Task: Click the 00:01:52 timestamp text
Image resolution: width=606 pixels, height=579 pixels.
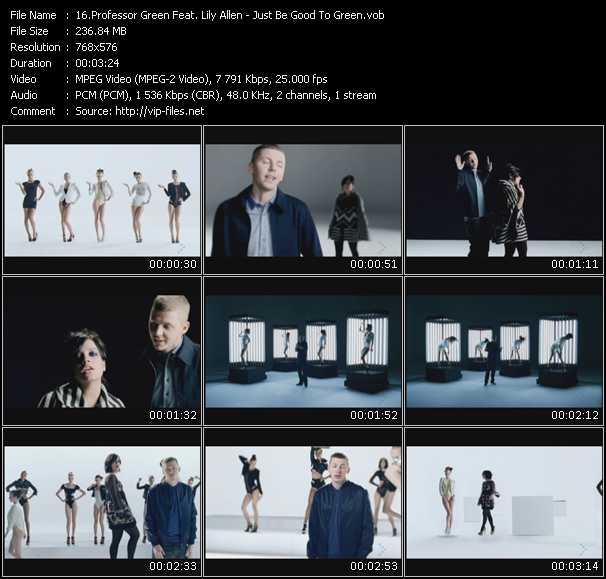Action: pyautogui.click(x=374, y=416)
